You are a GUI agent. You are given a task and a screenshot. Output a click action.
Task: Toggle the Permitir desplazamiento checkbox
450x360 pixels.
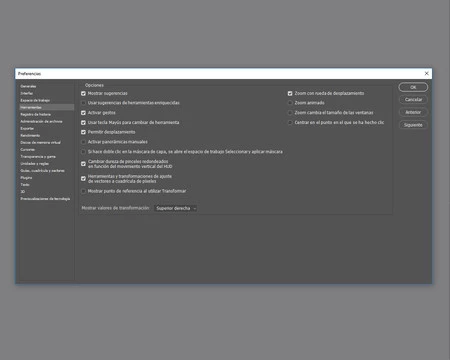[83, 132]
